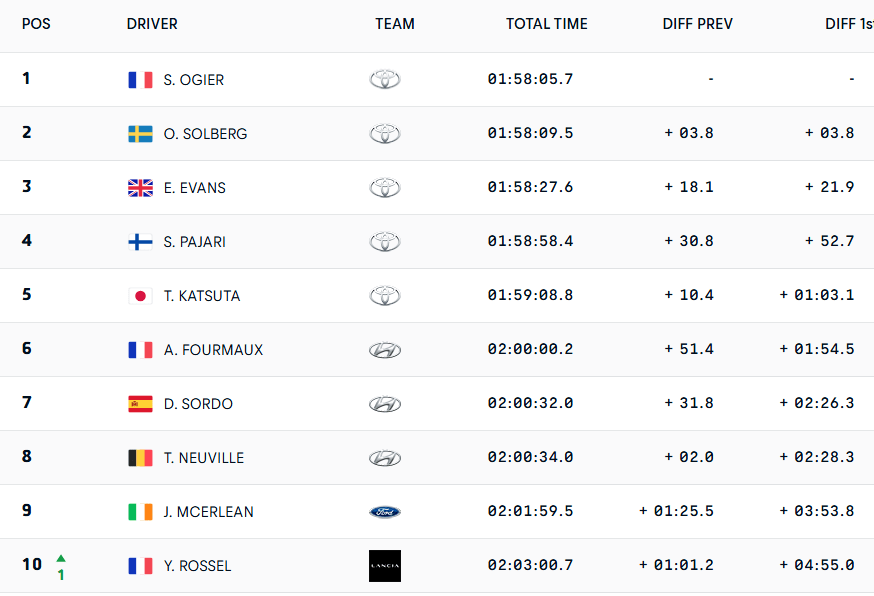Click the Swedish flag next to O. Solberg

140,134
